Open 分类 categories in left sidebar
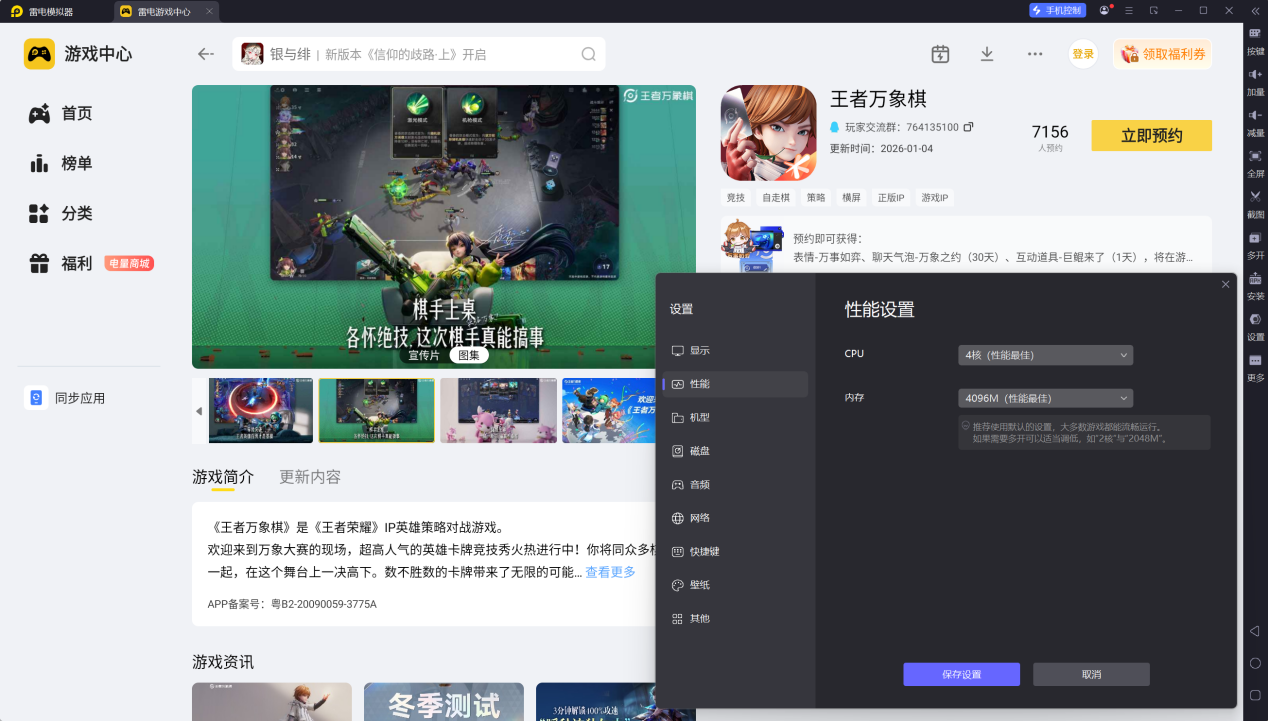Image resolution: width=1268 pixels, height=721 pixels. [x=61, y=214]
